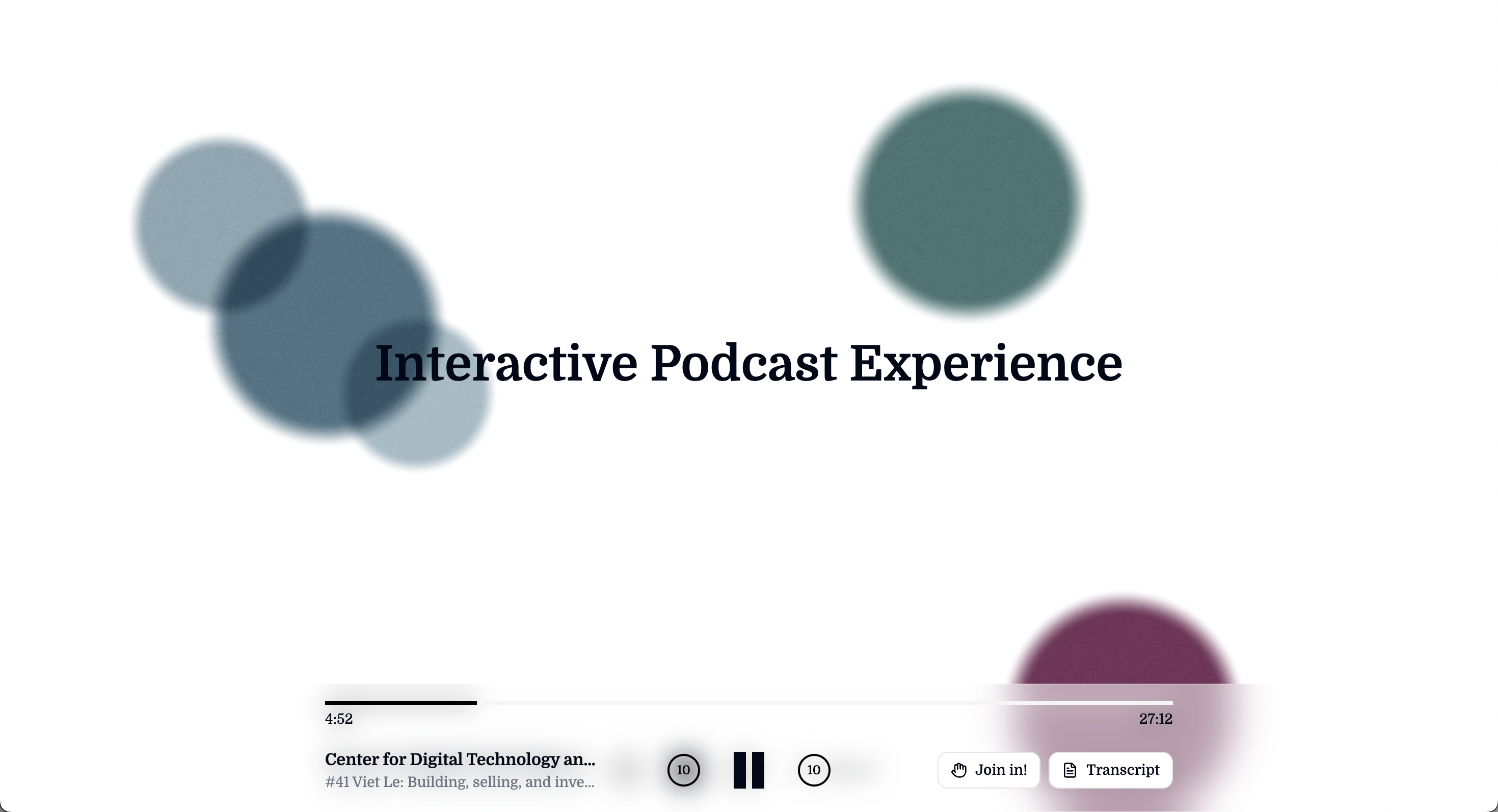The height and width of the screenshot is (812, 1498).
Task: Open episode #41 Viet Le subtitle
Action: coord(460,782)
